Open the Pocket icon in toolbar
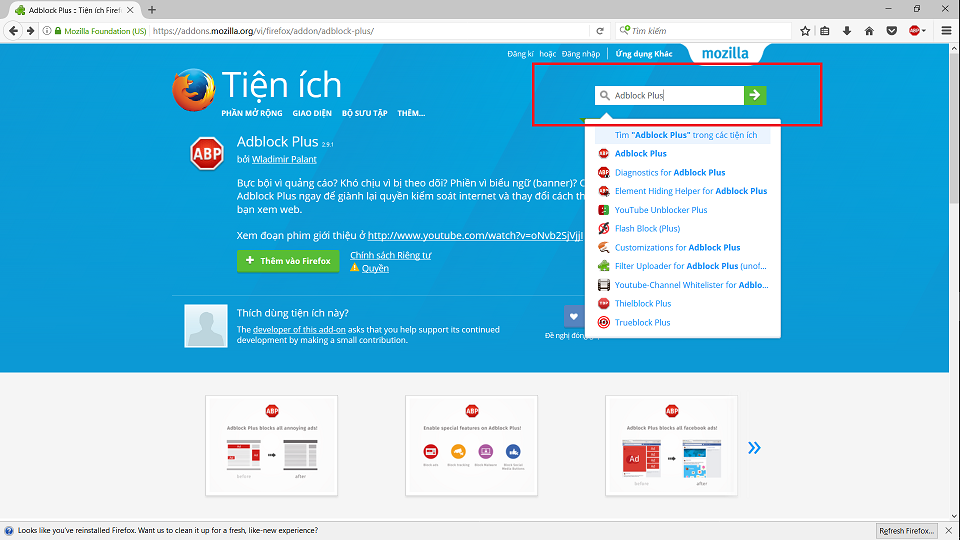This screenshot has height=540, width=960. 891,31
